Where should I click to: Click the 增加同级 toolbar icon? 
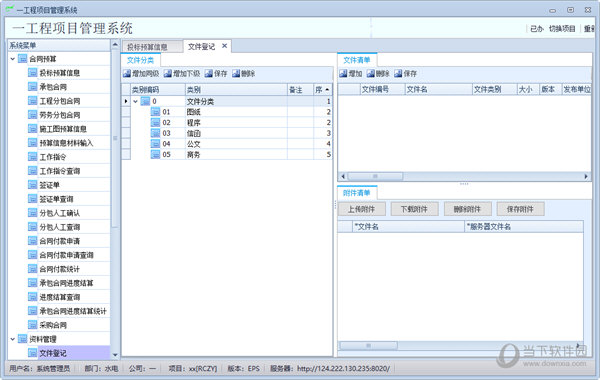[127, 73]
